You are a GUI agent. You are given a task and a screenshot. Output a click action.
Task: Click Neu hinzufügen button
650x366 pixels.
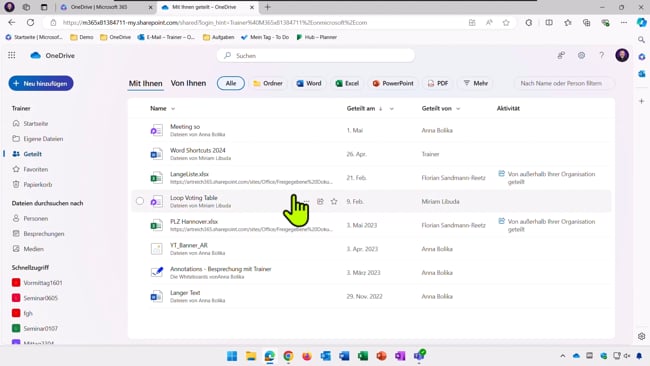tap(41, 83)
